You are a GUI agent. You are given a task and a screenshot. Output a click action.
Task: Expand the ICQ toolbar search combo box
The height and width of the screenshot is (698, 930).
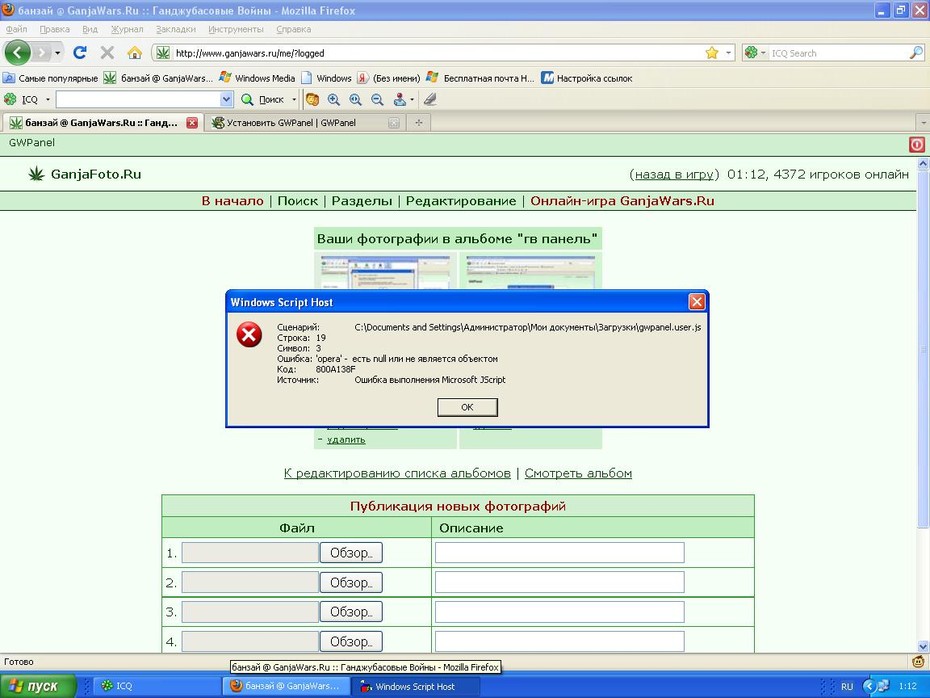coord(226,100)
